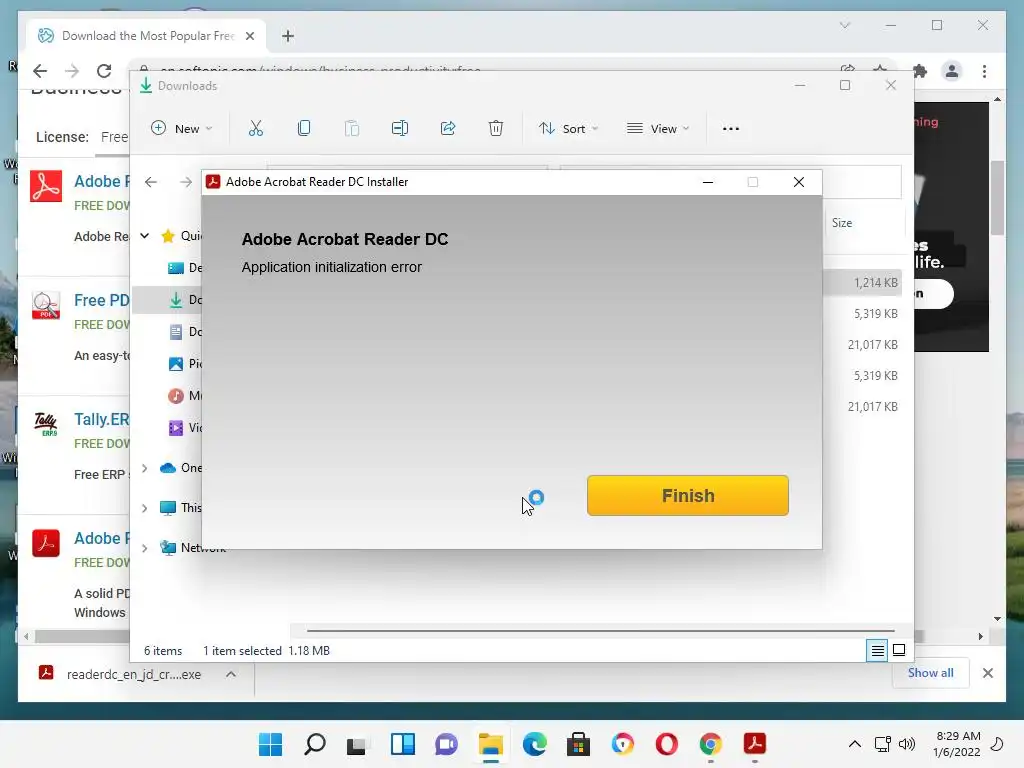Screen dimensions: 1024x768
Task: Click Free PDF link on Softonic page
Action: [x=101, y=300]
